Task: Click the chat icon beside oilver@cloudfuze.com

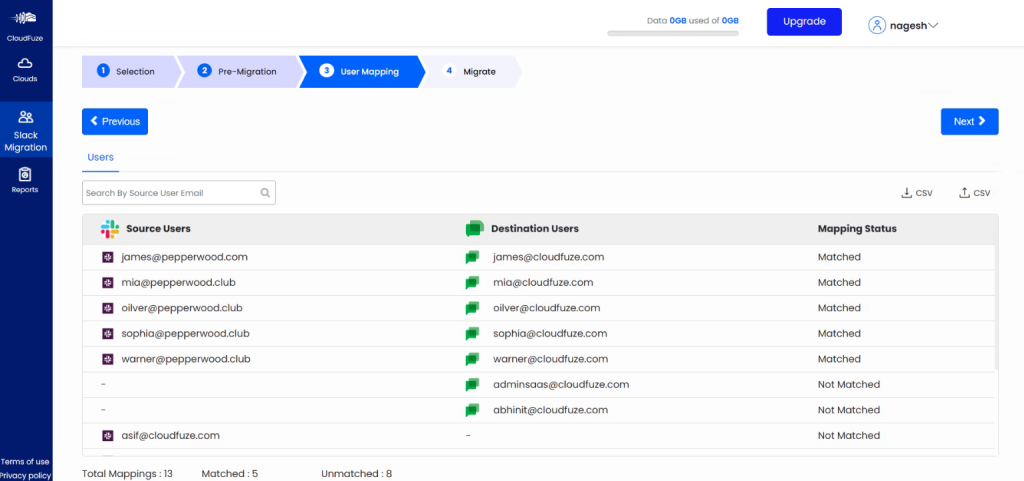Action: tap(472, 308)
